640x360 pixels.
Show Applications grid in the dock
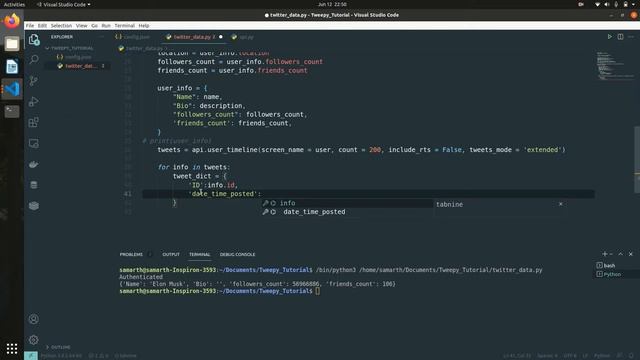click(x=12, y=348)
